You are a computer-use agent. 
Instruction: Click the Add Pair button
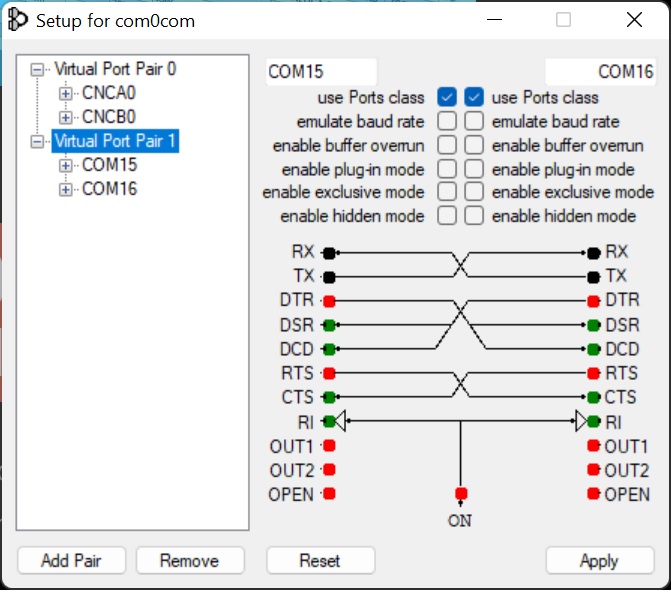point(71,560)
